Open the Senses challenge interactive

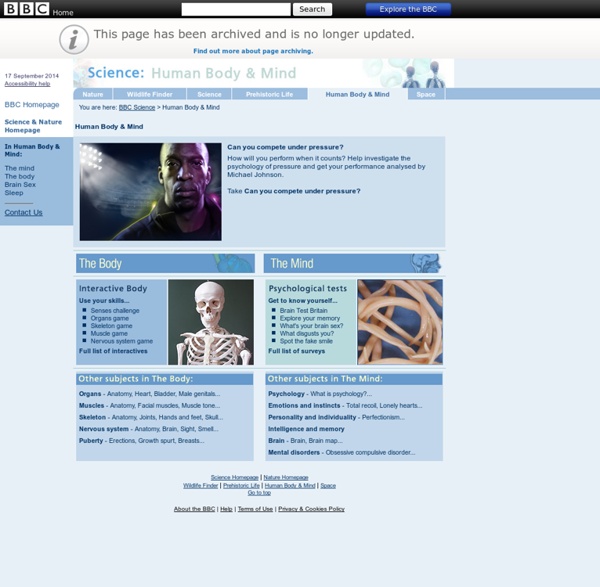[x=115, y=310]
